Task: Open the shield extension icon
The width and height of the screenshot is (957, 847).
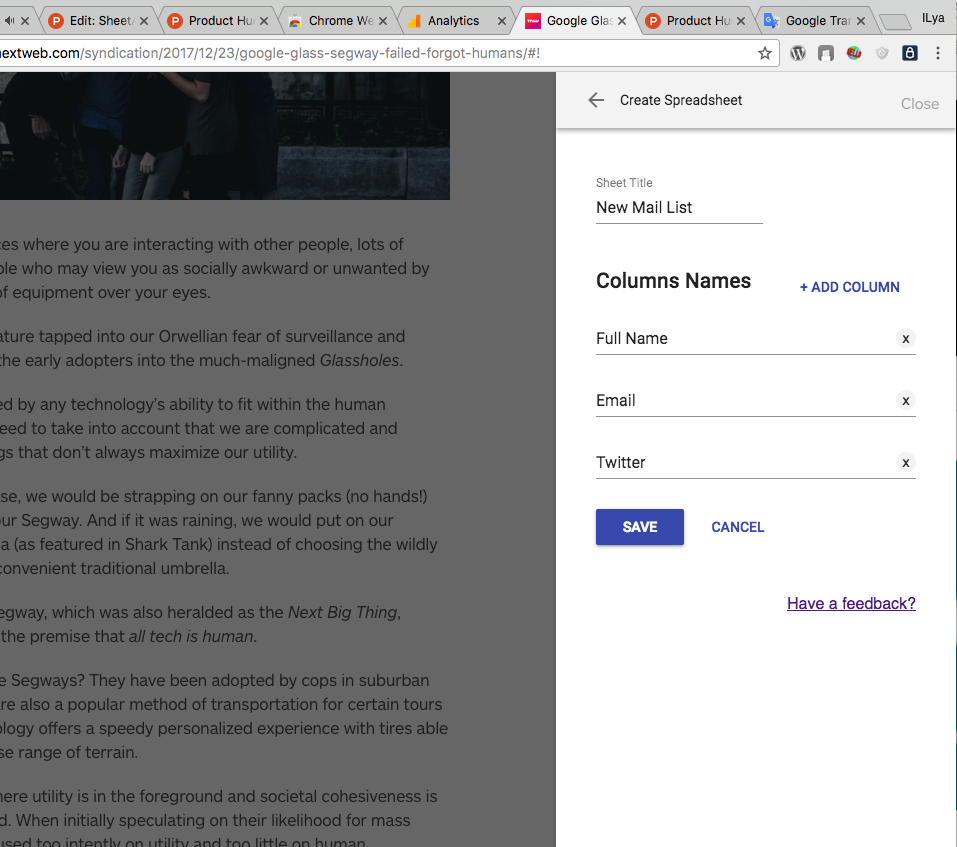Action: pos(882,54)
